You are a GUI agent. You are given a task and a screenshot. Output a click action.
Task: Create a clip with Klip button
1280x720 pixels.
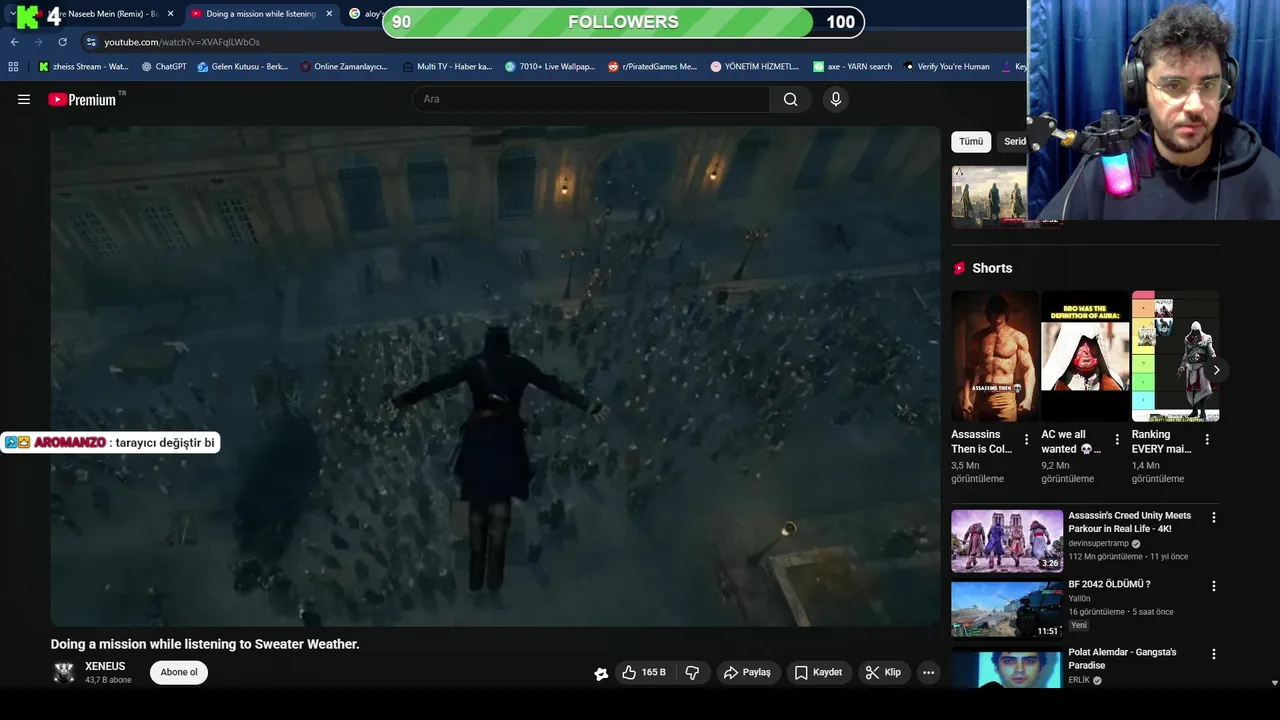(x=883, y=672)
